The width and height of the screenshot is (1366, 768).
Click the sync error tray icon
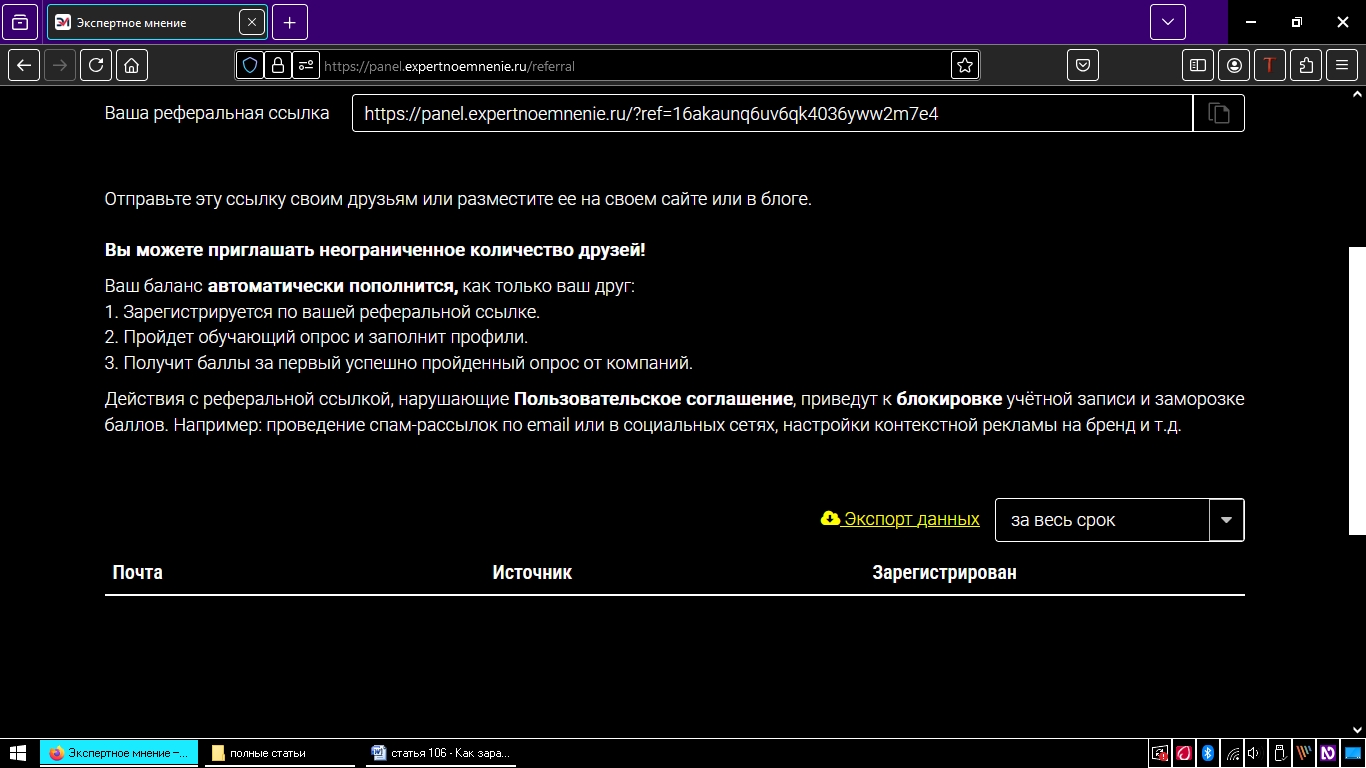point(1159,753)
